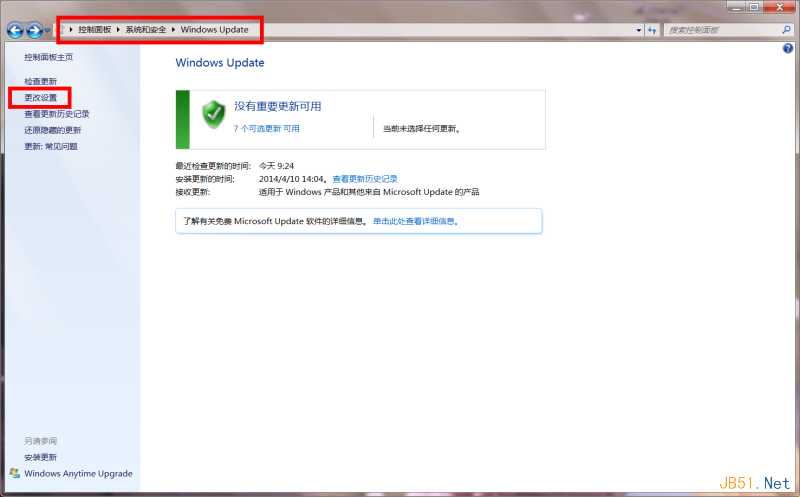Image resolution: width=800 pixels, height=497 pixels.
Task: Select 控制面板 in the breadcrumb
Action: pyautogui.click(x=94, y=30)
